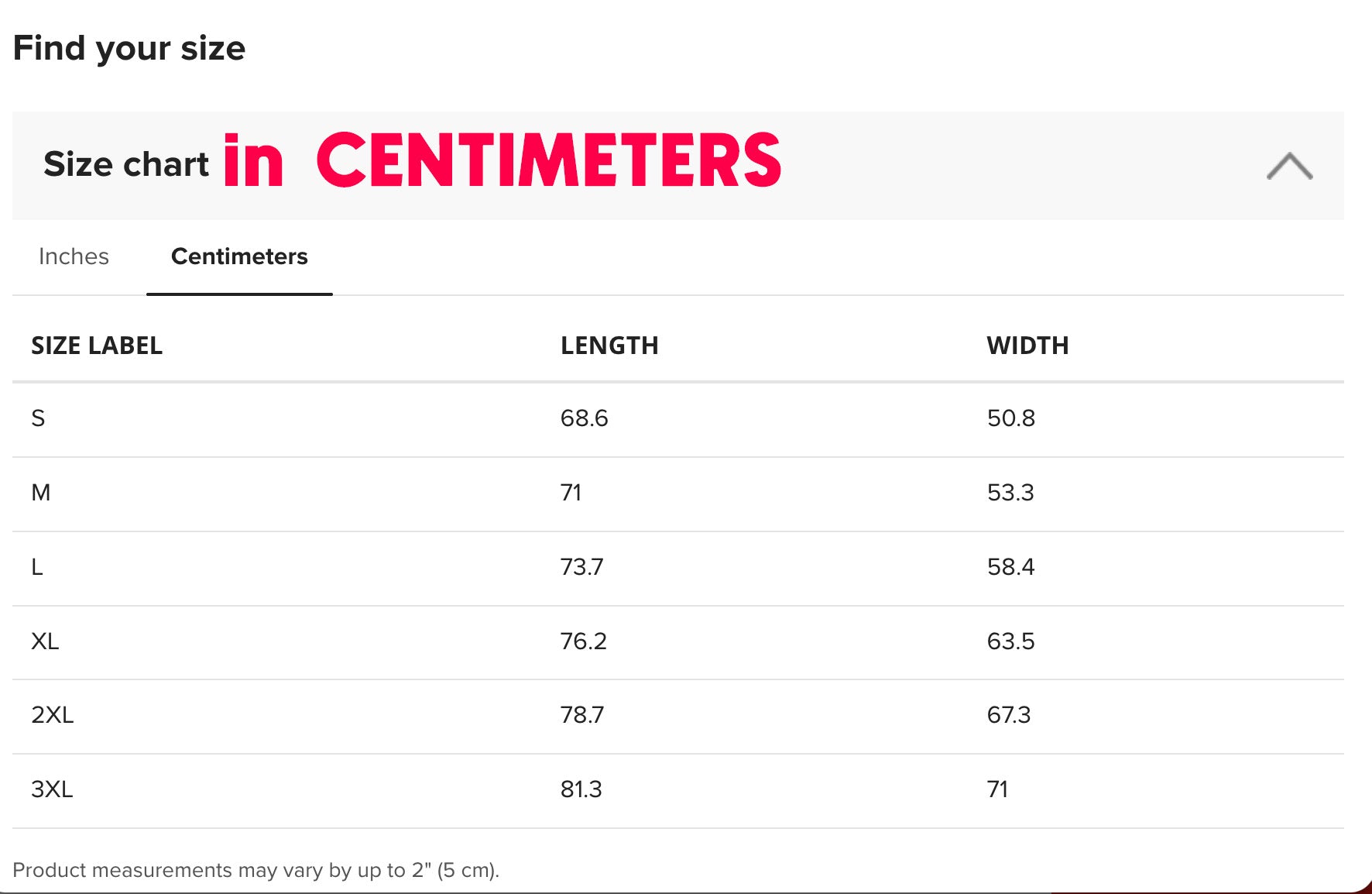The height and width of the screenshot is (894, 1372).
Task: Select the XL size row label
Action: tap(45, 641)
